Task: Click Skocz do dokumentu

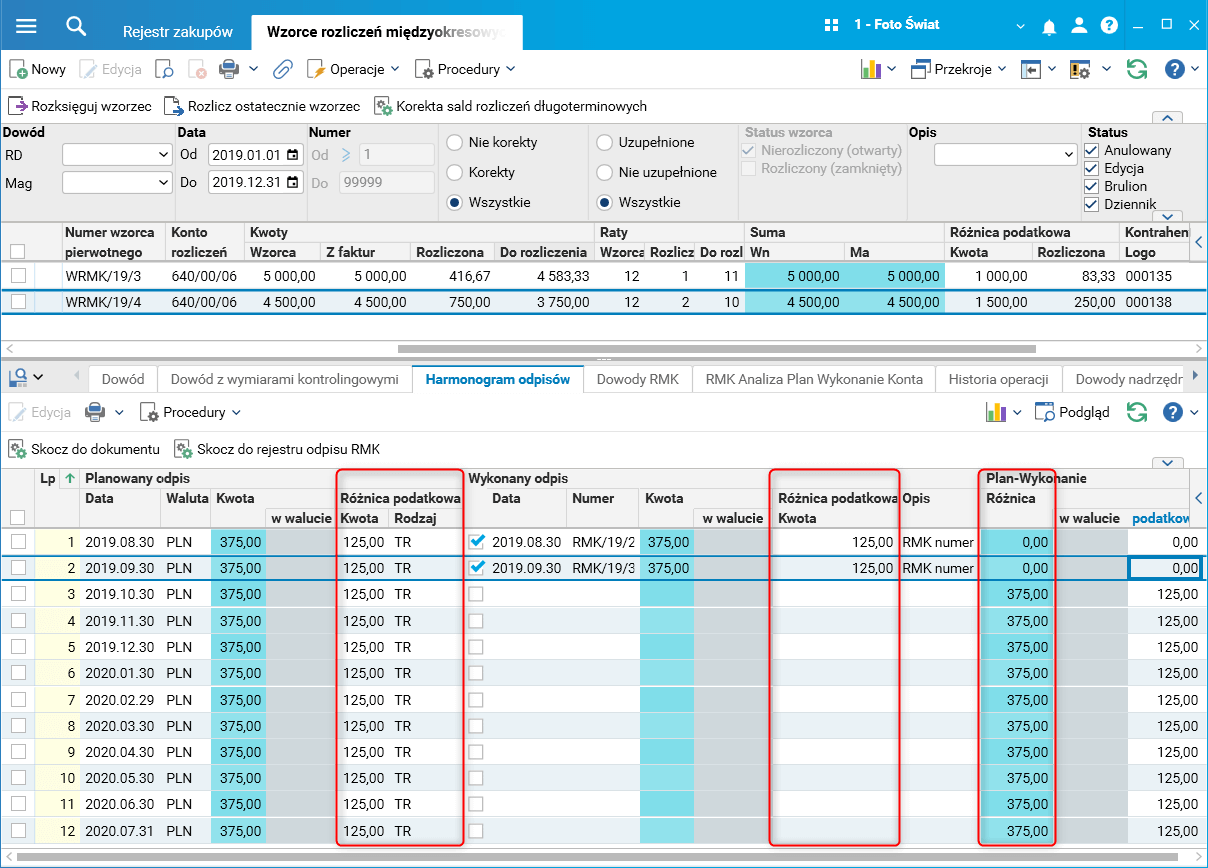Action: tap(84, 449)
